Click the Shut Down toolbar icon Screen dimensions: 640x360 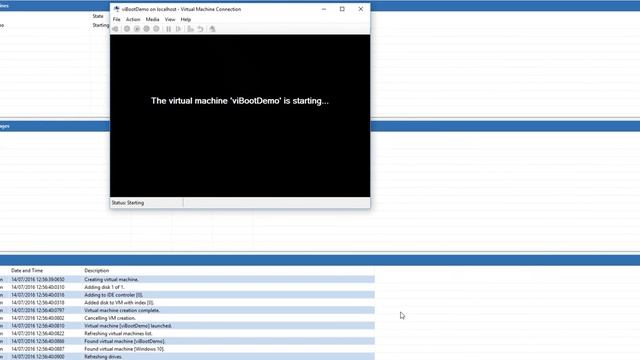point(147,29)
